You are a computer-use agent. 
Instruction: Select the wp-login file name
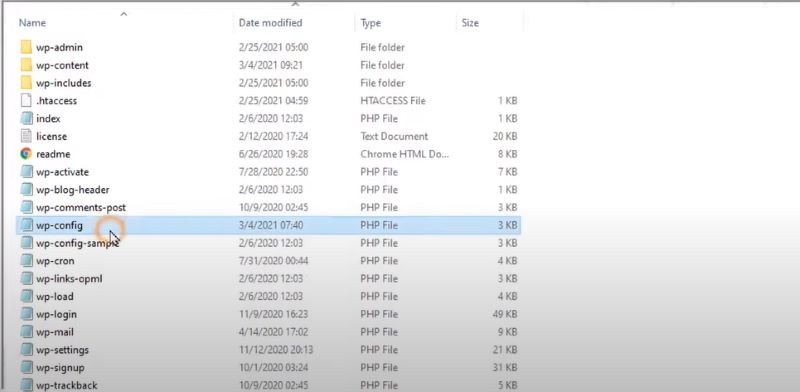(56, 314)
